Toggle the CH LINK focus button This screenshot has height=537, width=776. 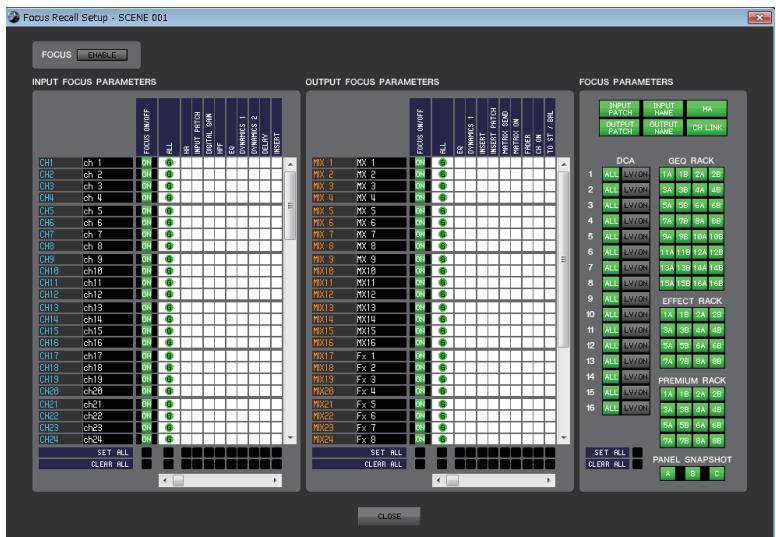click(x=707, y=127)
